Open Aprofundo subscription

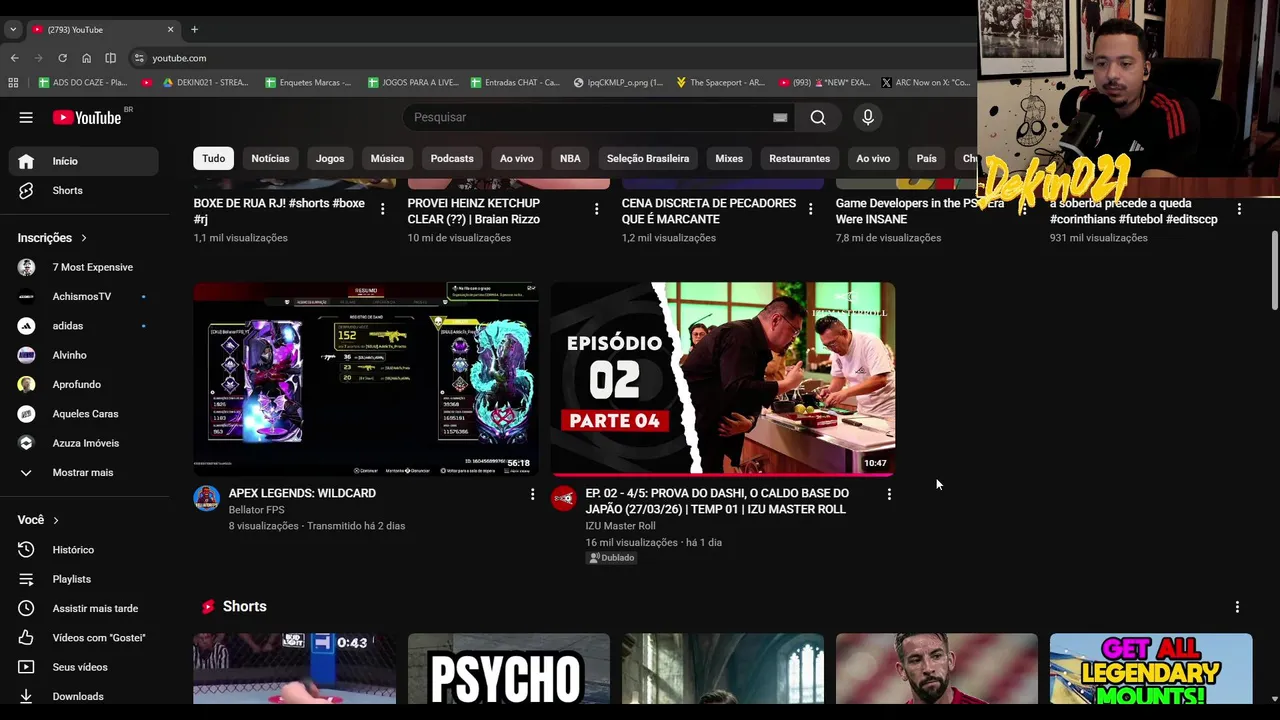click(84, 384)
